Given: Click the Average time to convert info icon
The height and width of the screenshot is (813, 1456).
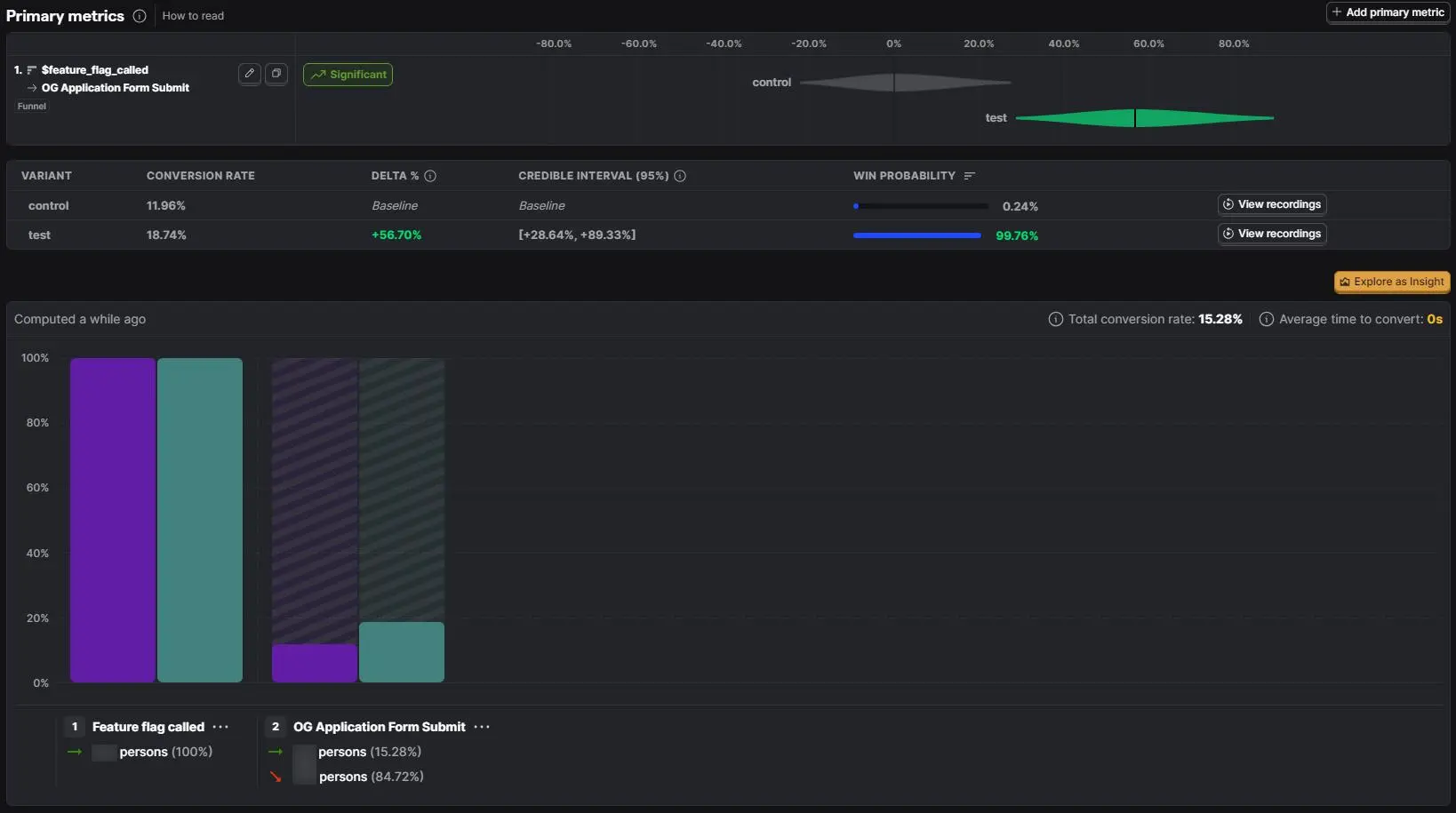Looking at the screenshot, I should 1267,319.
